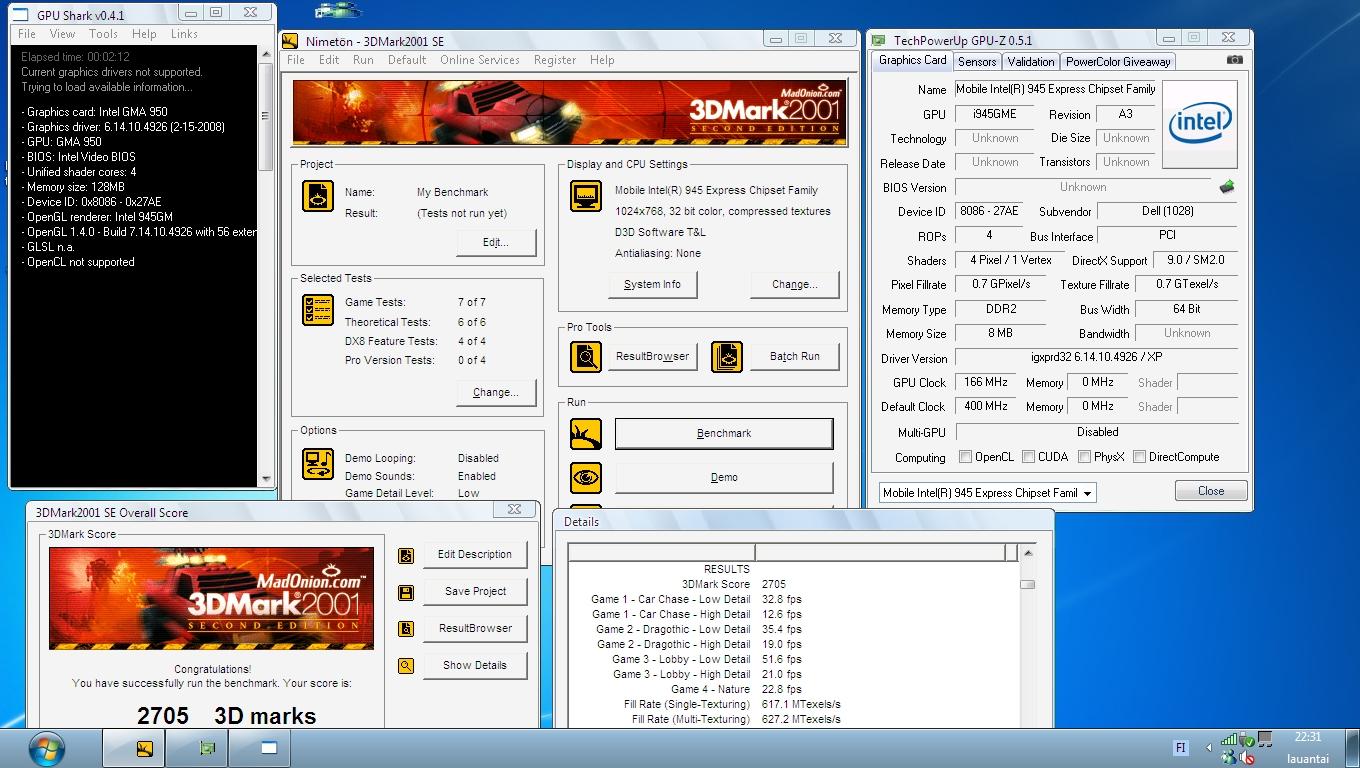Enable the OpenCL checkbox in GPU-Z
This screenshot has height=768, width=1360.
(x=965, y=457)
